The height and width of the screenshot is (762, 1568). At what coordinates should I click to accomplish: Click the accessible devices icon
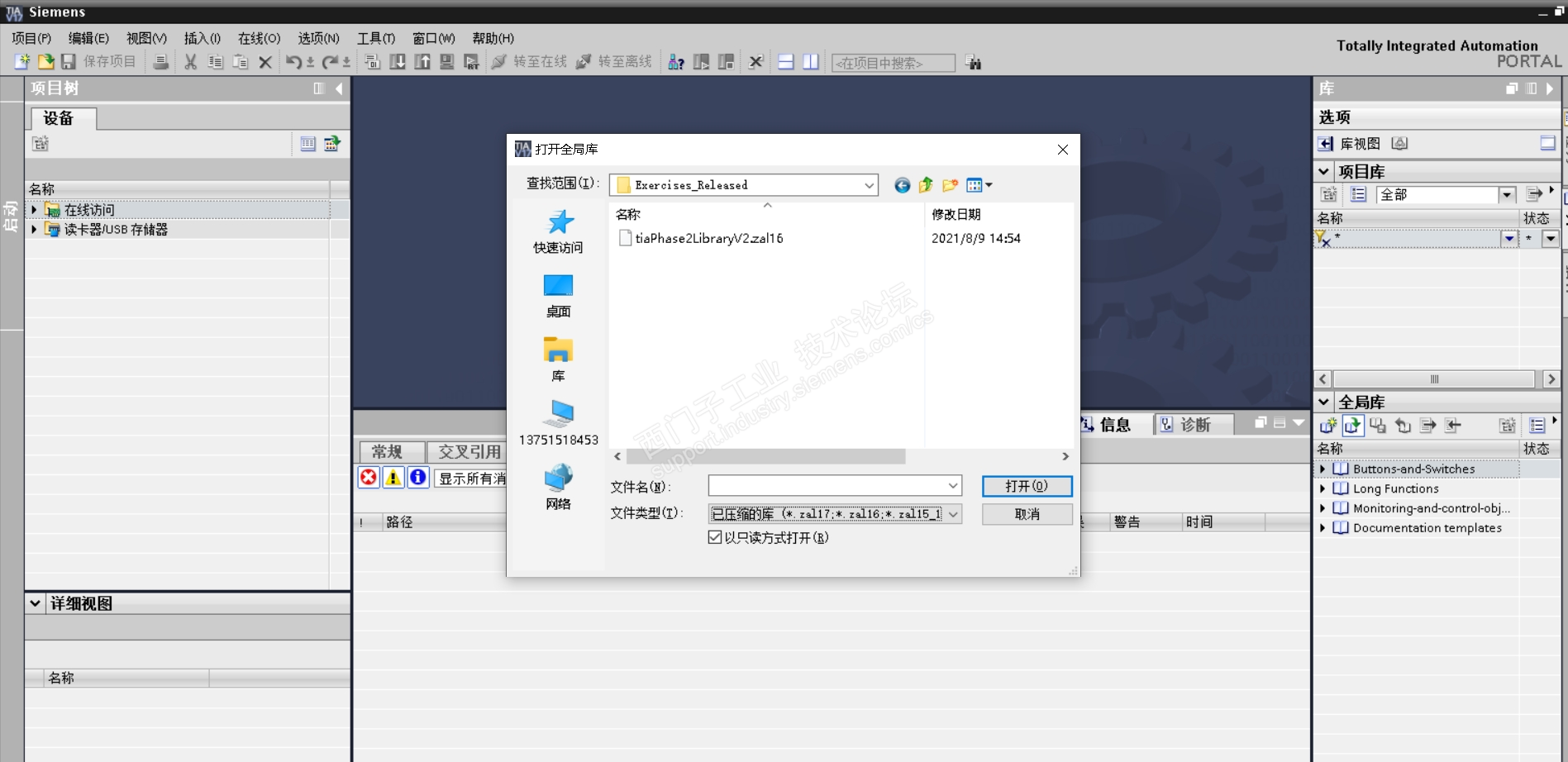pos(676,62)
